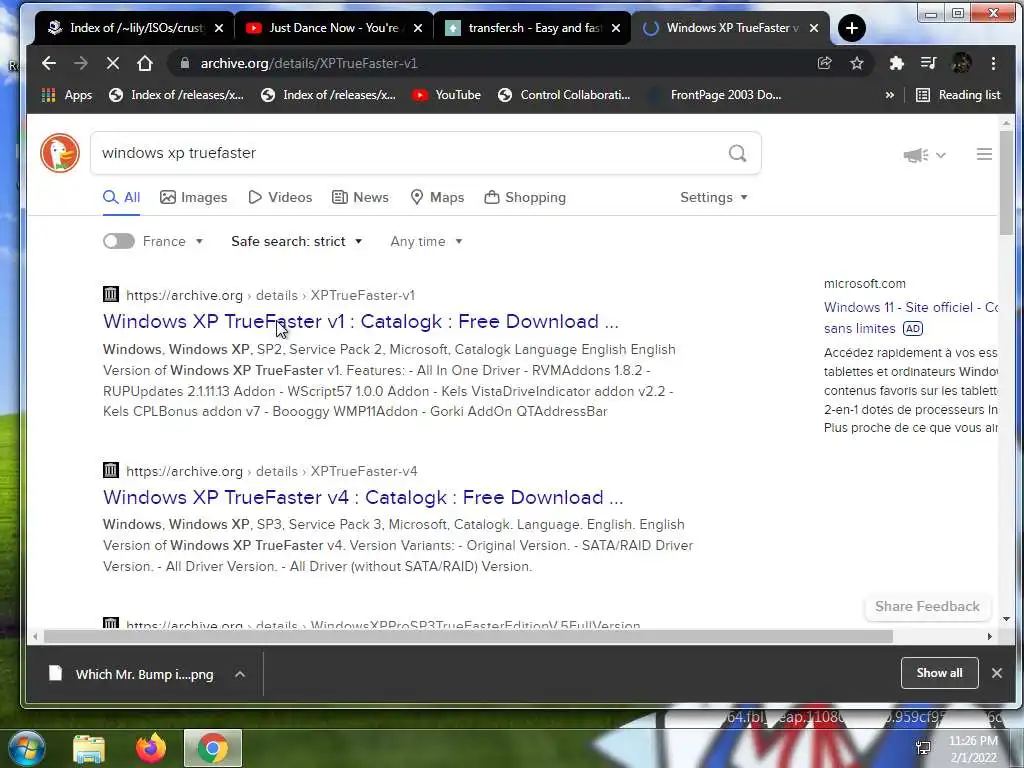Switch to the Images tab
Viewport: 1024px width, 768px height.
pos(193,197)
